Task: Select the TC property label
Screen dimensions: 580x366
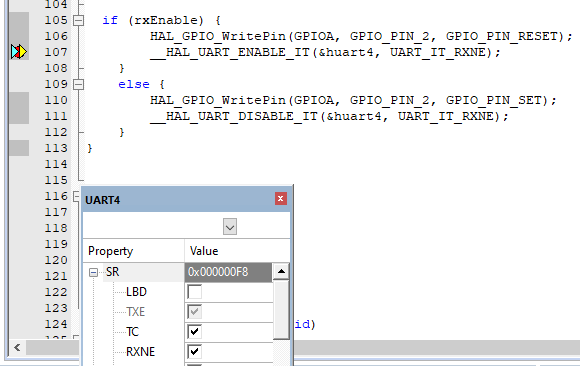Action: (x=132, y=332)
